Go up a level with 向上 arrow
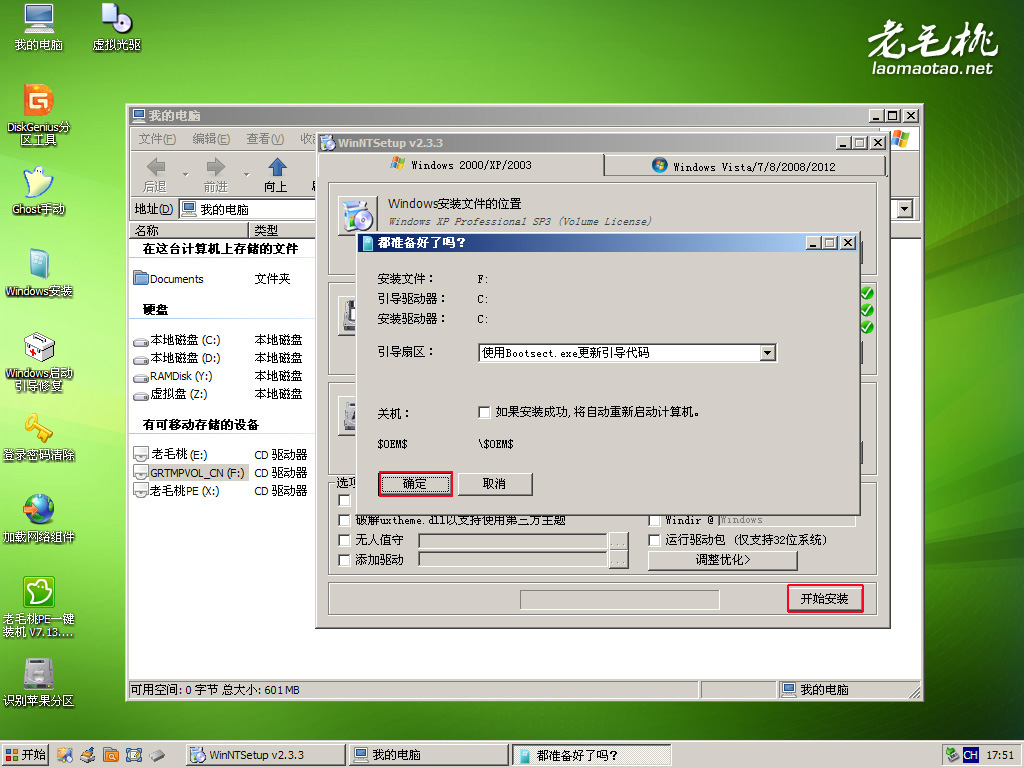The height and width of the screenshot is (768, 1024). [276, 175]
